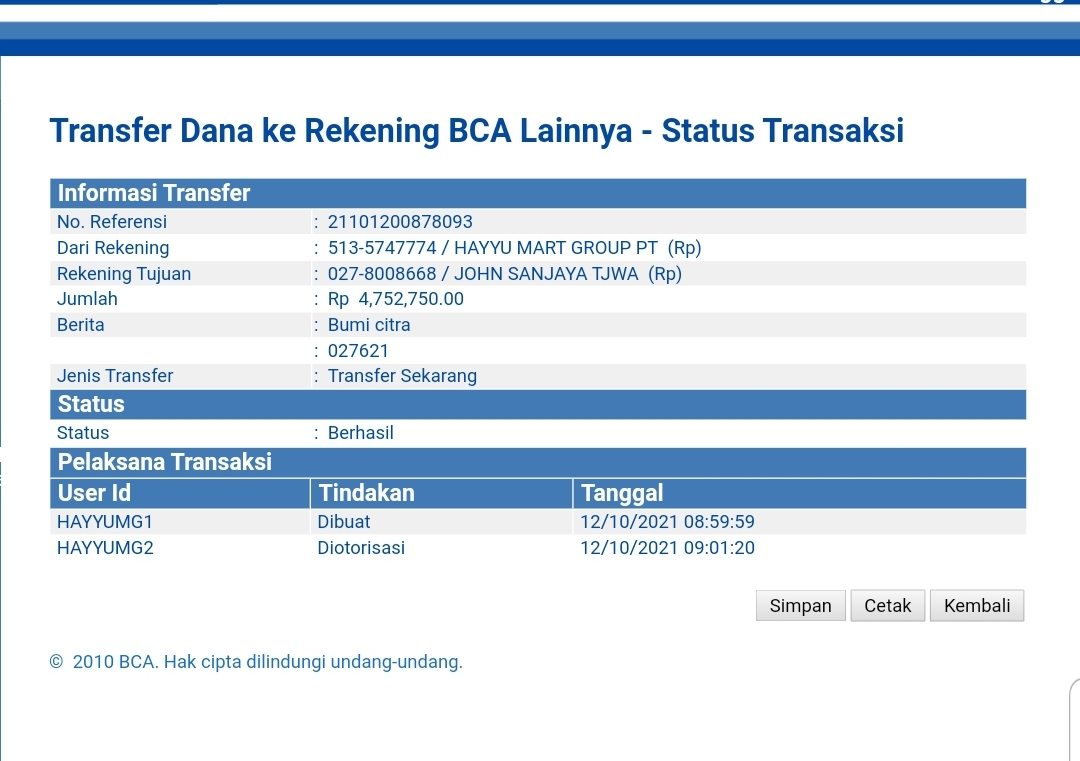This screenshot has height=761, width=1080.
Task: Click the Informasi Transfer section header
Action: click(x=154, y=193)
